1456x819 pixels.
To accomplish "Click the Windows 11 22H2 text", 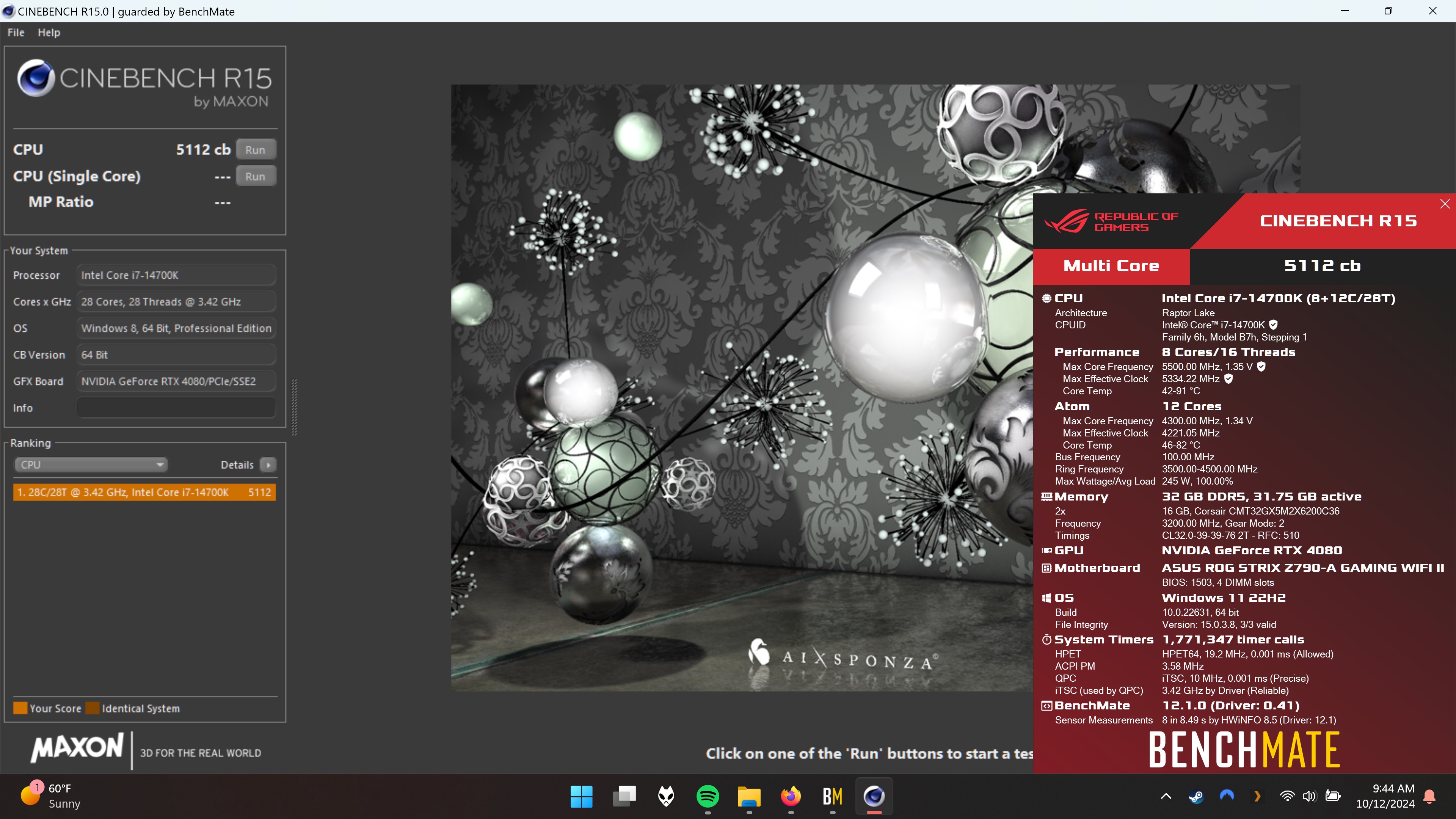I will click(x=1224, y=598).
